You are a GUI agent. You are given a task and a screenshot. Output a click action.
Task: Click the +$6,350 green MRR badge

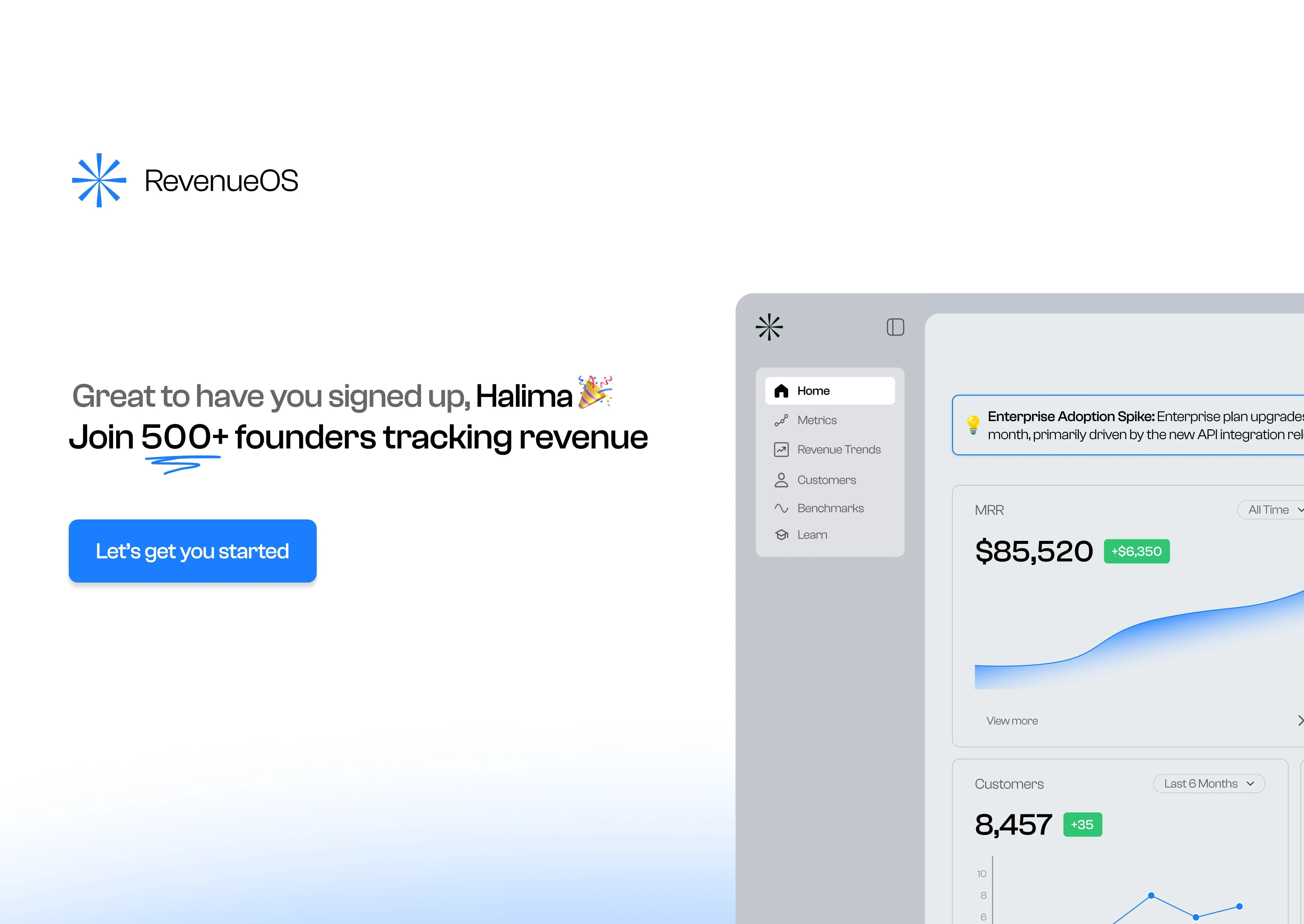(1136, 551)
